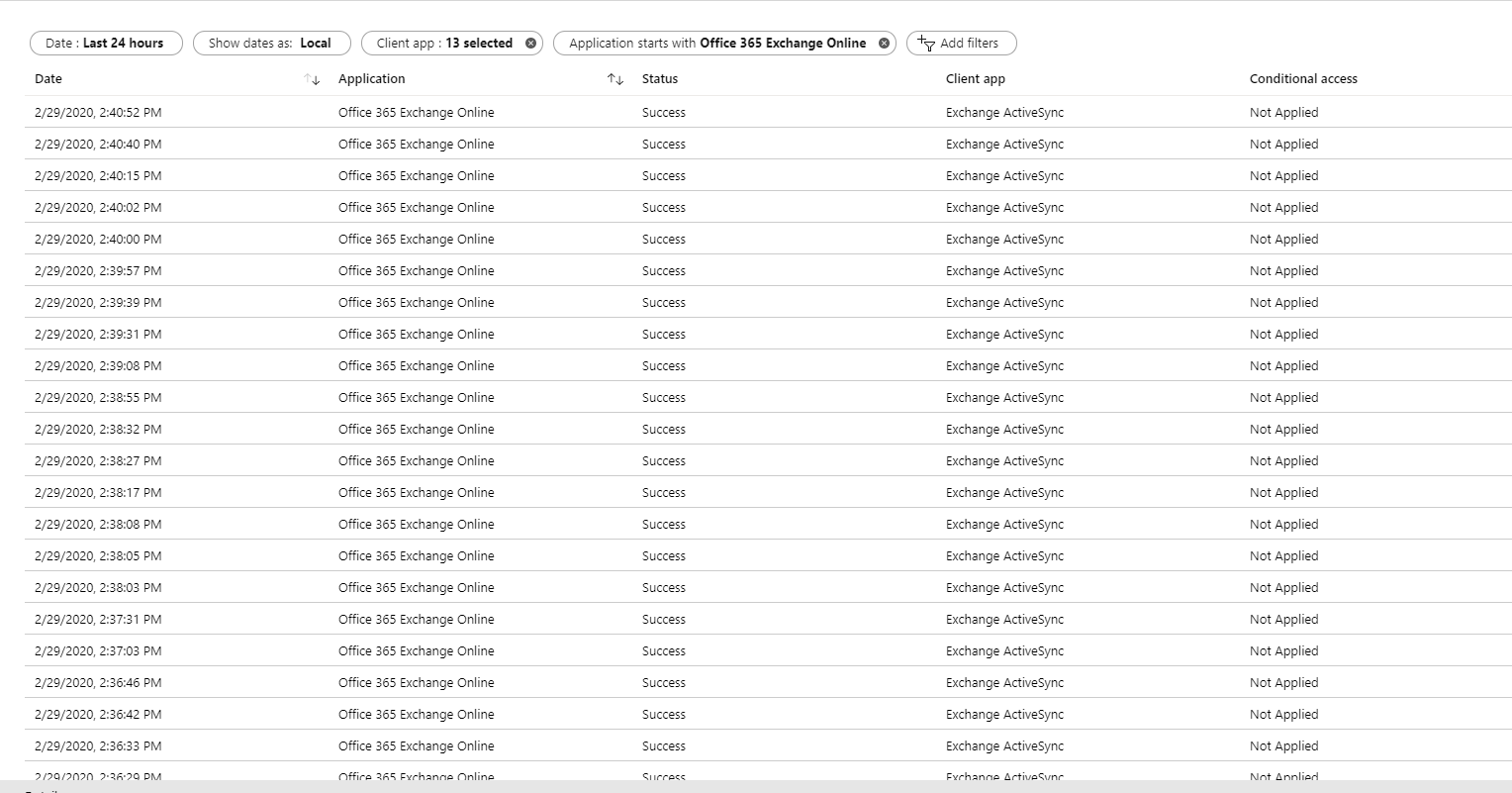Click Office 365 Exchange Online in 2:40:52 row
Viewport: 1512px width, 793px height.
416,113
